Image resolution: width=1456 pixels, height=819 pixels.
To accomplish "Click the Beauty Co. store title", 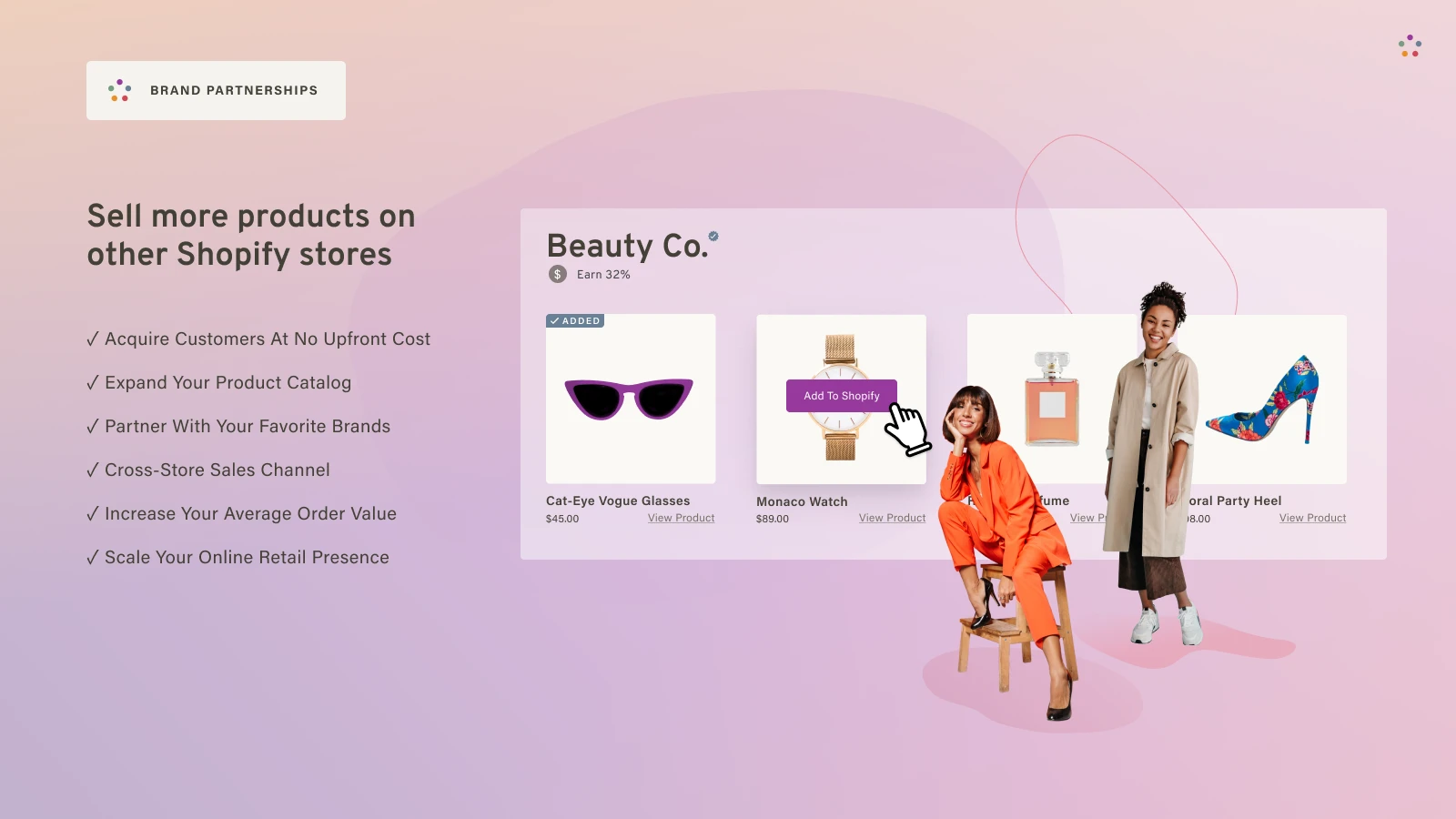I will tap(627, 246).
